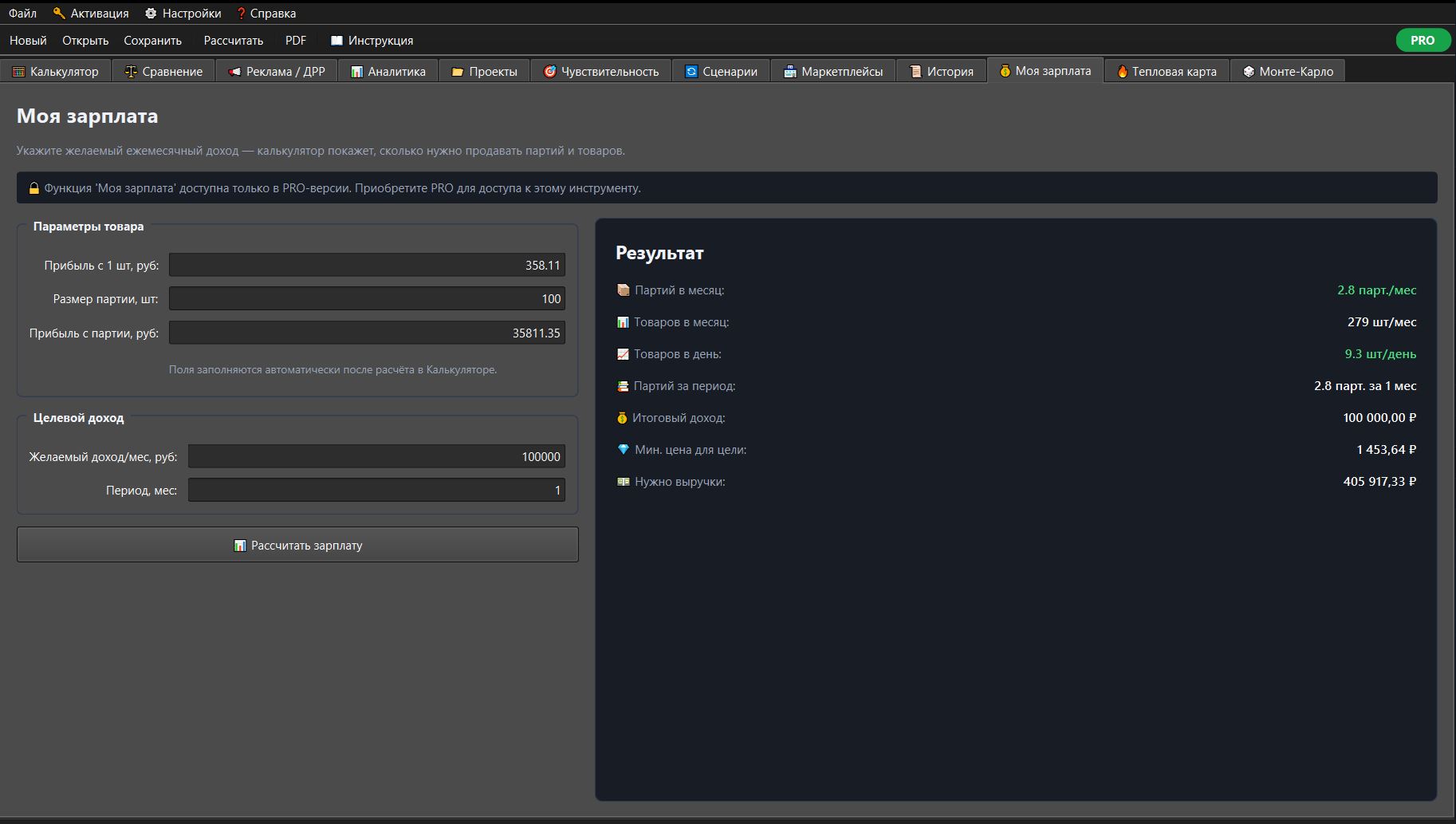The width and height of the screenshot is (1456, 824).
Task: Click the Целевой доход group title
Action: pos(78,417)
